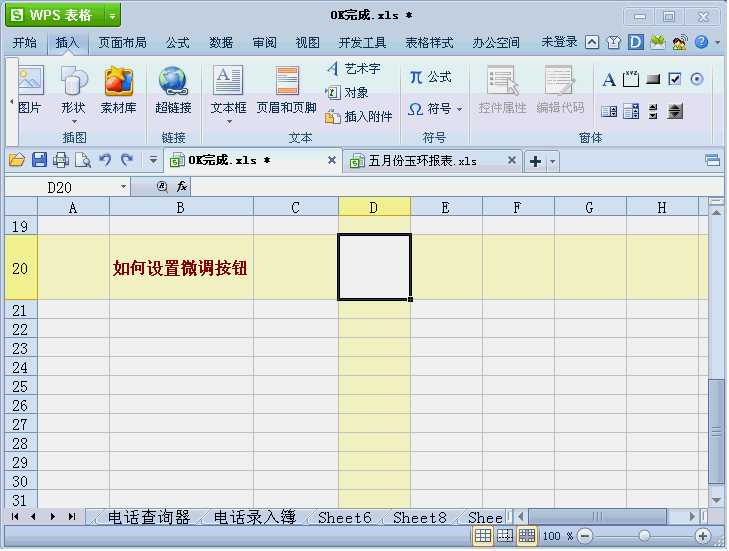Go to first sheet navigation arrow
Image resolution: width=729 pixels, height=551 pixels.
(x=15, y=517)
